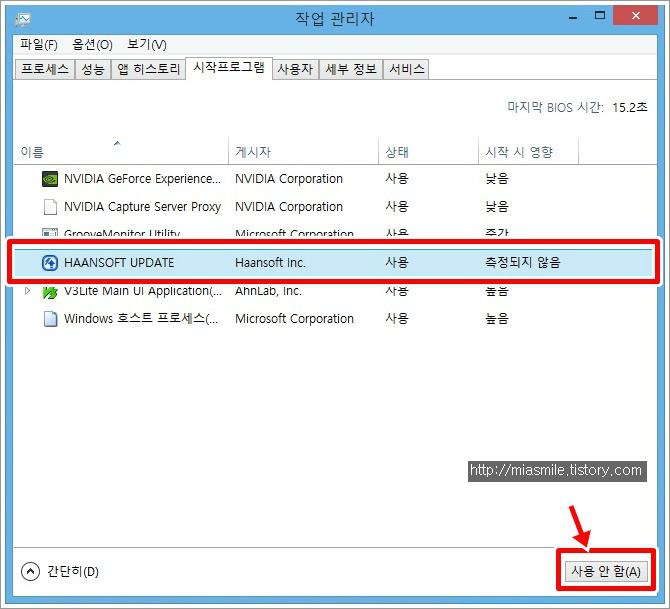Viewport: 670px width, 609px height.
Task: Open the 보기(V) menu
Action: click(x=147, y=44)
